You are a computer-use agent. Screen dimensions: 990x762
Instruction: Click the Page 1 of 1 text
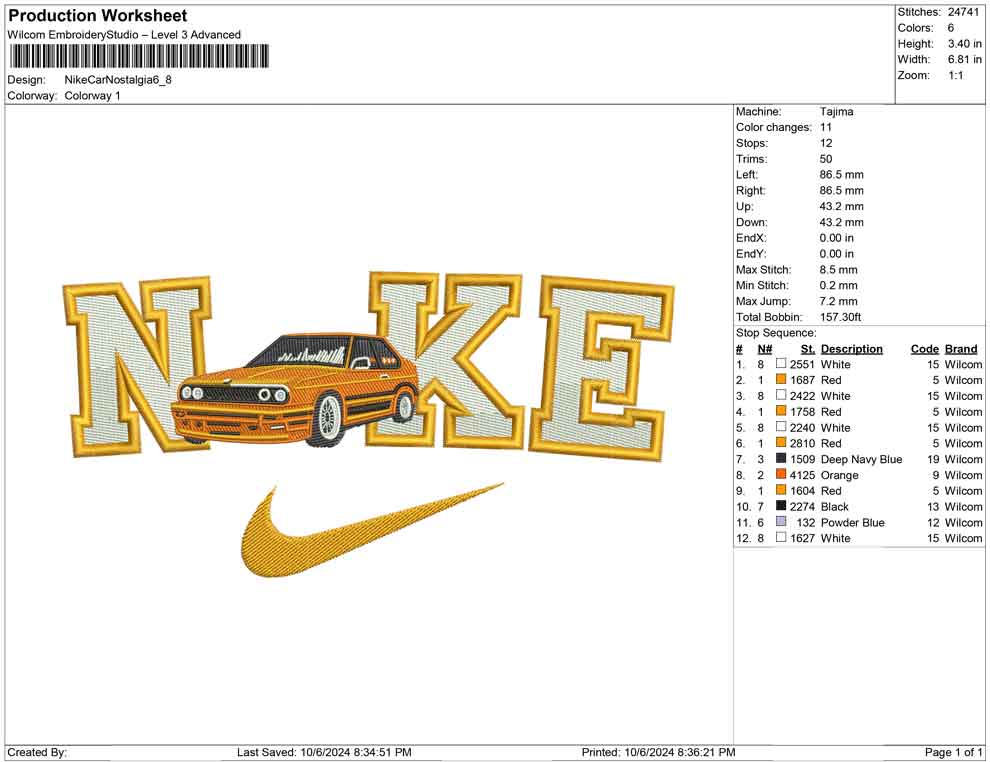tap(953, 752)
